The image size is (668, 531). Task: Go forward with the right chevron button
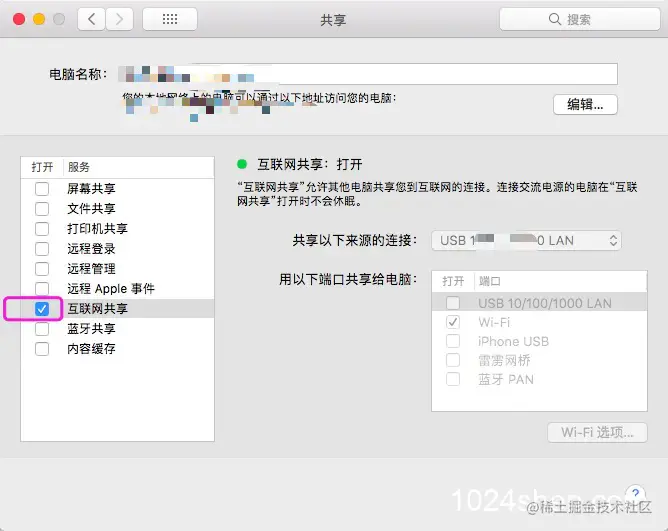[119, 19]
